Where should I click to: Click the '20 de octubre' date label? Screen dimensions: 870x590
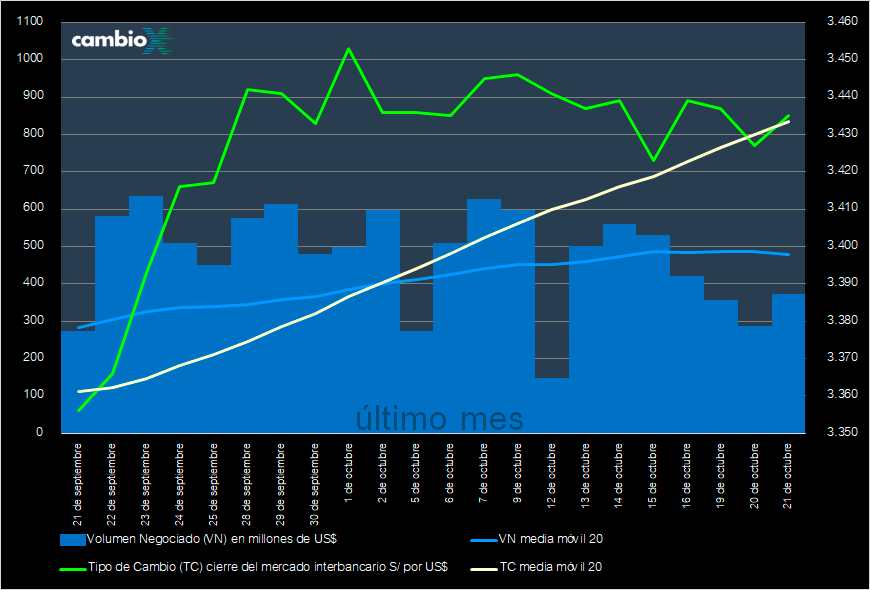[x=755, y=476]
